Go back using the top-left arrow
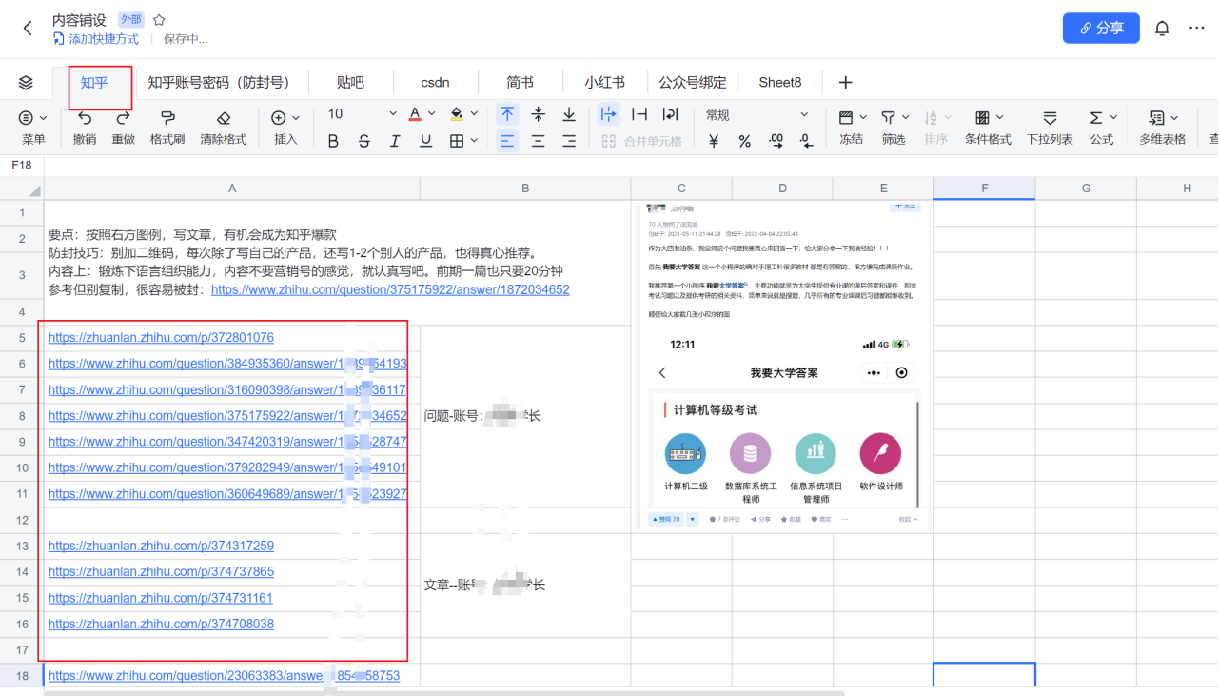The height and width of the screenshot is (696, 1219). 27,28
